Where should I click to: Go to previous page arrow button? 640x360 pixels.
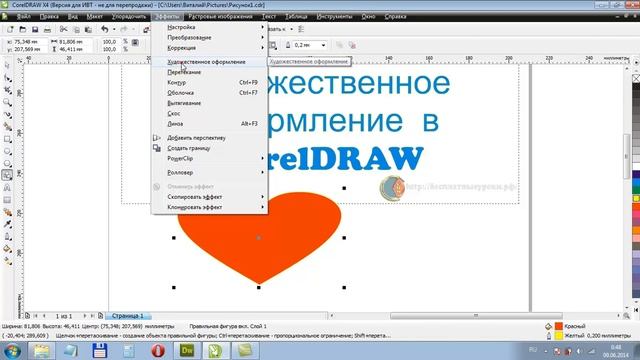[44, 316]
